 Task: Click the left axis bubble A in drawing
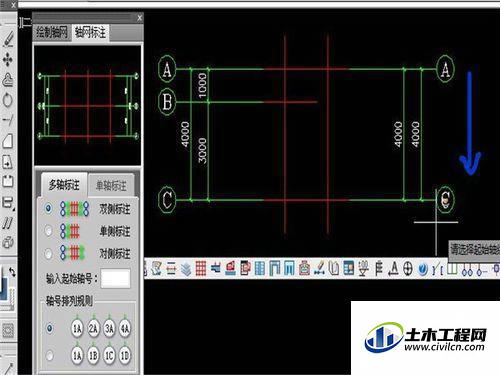(167, 69)
